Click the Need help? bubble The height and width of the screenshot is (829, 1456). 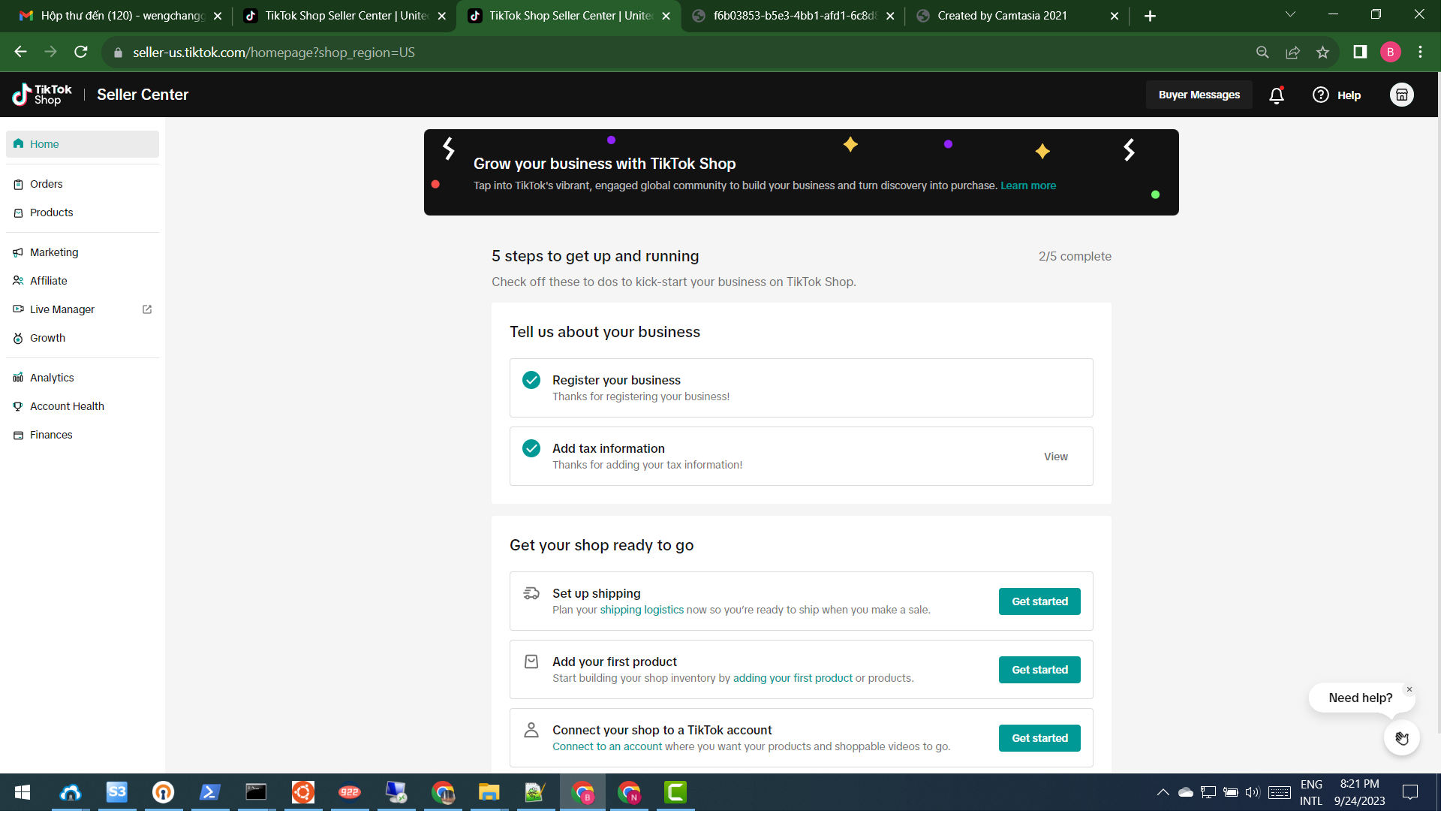click(1360, 698)
